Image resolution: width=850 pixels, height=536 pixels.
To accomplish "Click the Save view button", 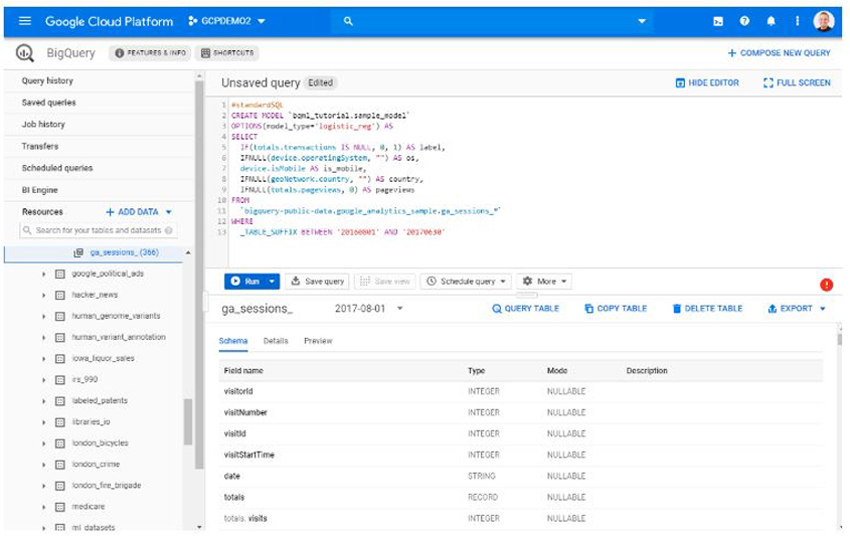I will click(385, 281).
